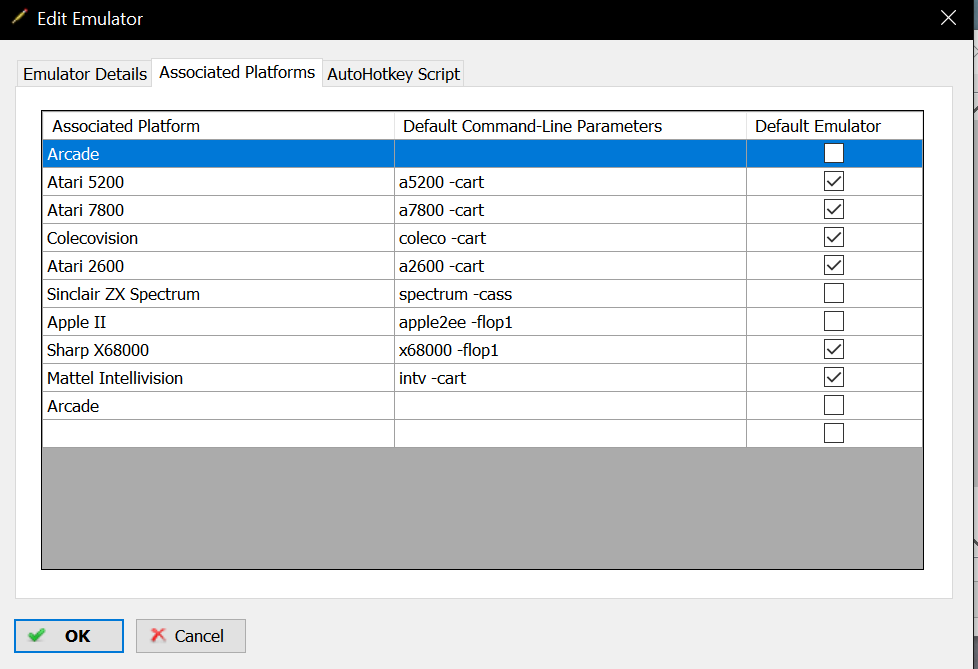The height and width of the screenshot is (669, 978).
Task: Uncheck Default Emulator for Sharp X68000
Action: click(834, 349)
